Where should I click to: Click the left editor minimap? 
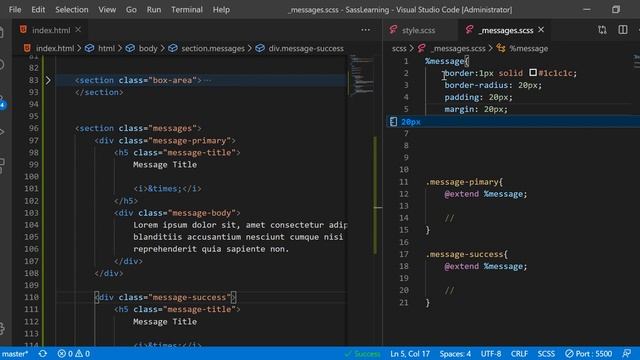click(x=361, y=75)
